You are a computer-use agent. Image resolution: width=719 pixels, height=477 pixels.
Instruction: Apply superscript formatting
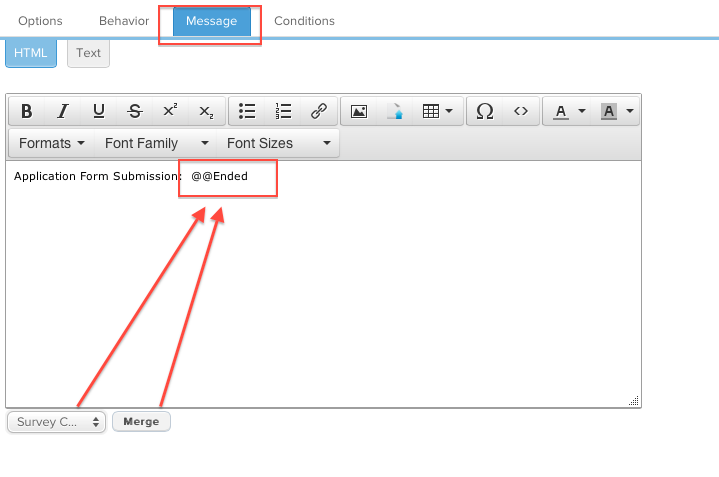point(170,111)
